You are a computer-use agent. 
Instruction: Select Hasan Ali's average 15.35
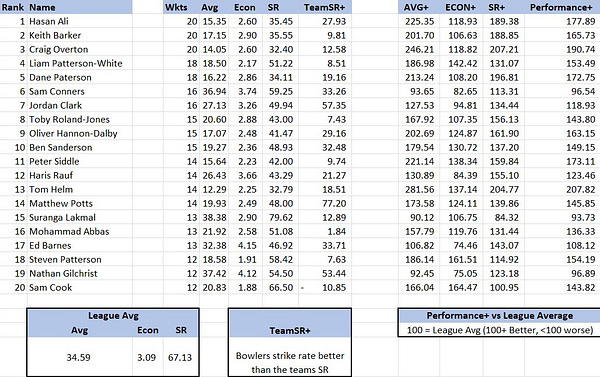tap(214, 21)
